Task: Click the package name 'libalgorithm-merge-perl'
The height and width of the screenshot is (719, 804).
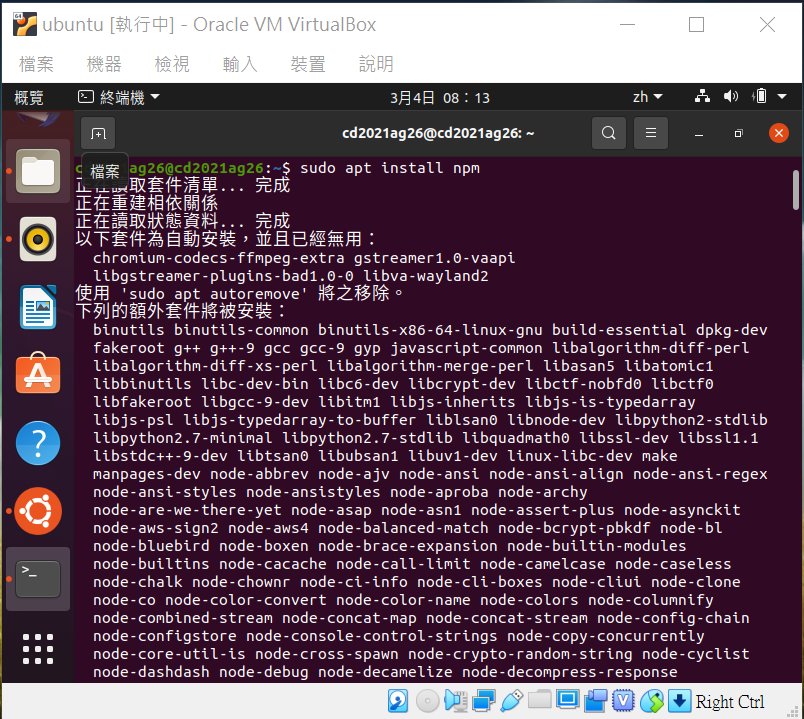Action: click(x=430, y=366)
